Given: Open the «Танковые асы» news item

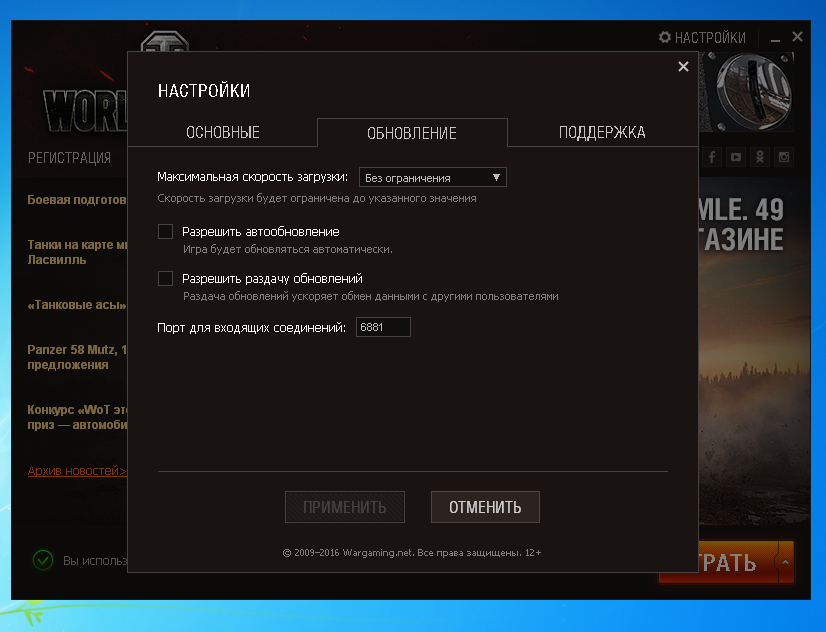Looking at the screenshot, I should click(77, 305).
